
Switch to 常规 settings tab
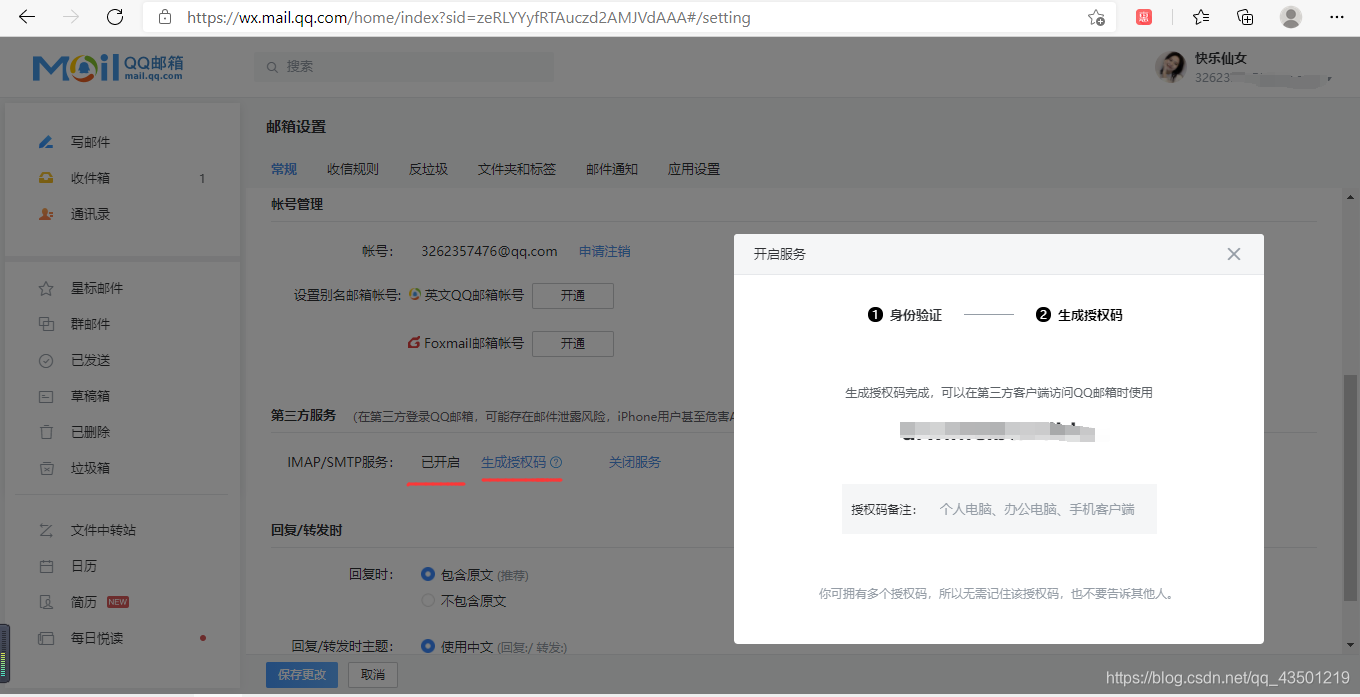[284, 169]
